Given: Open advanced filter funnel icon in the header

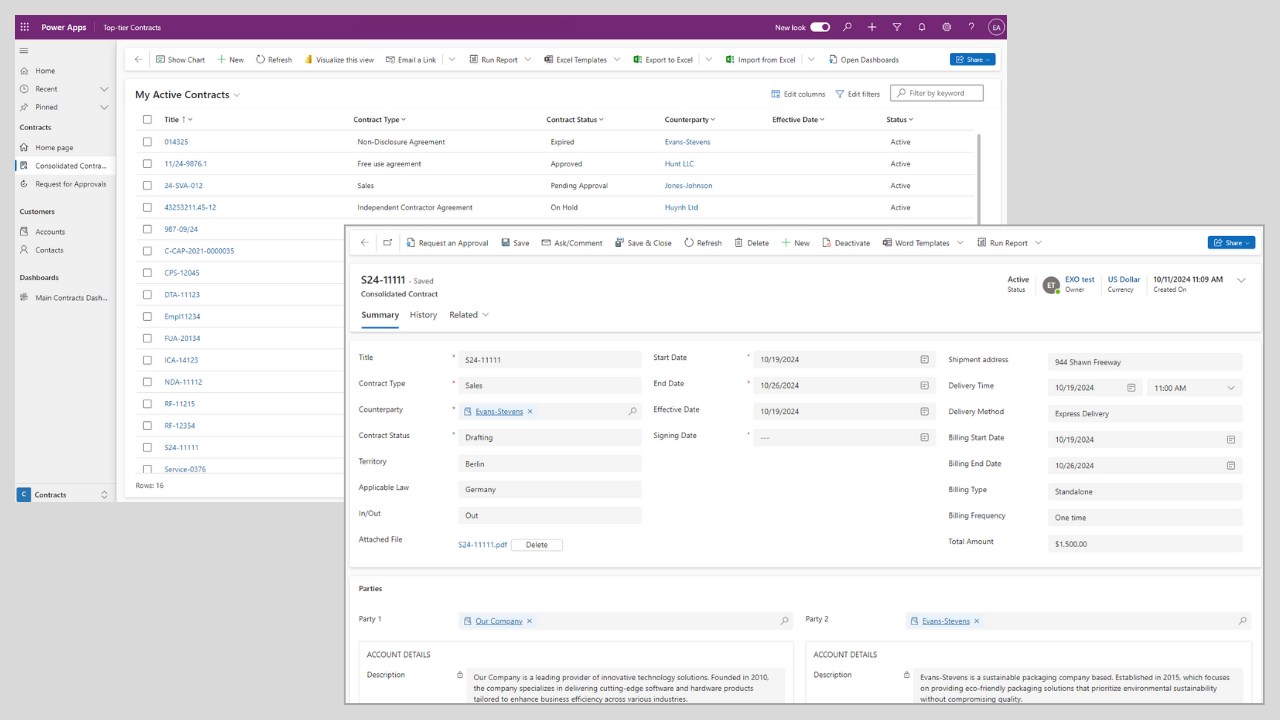Looking at the screenshot, I should [897, 27].
